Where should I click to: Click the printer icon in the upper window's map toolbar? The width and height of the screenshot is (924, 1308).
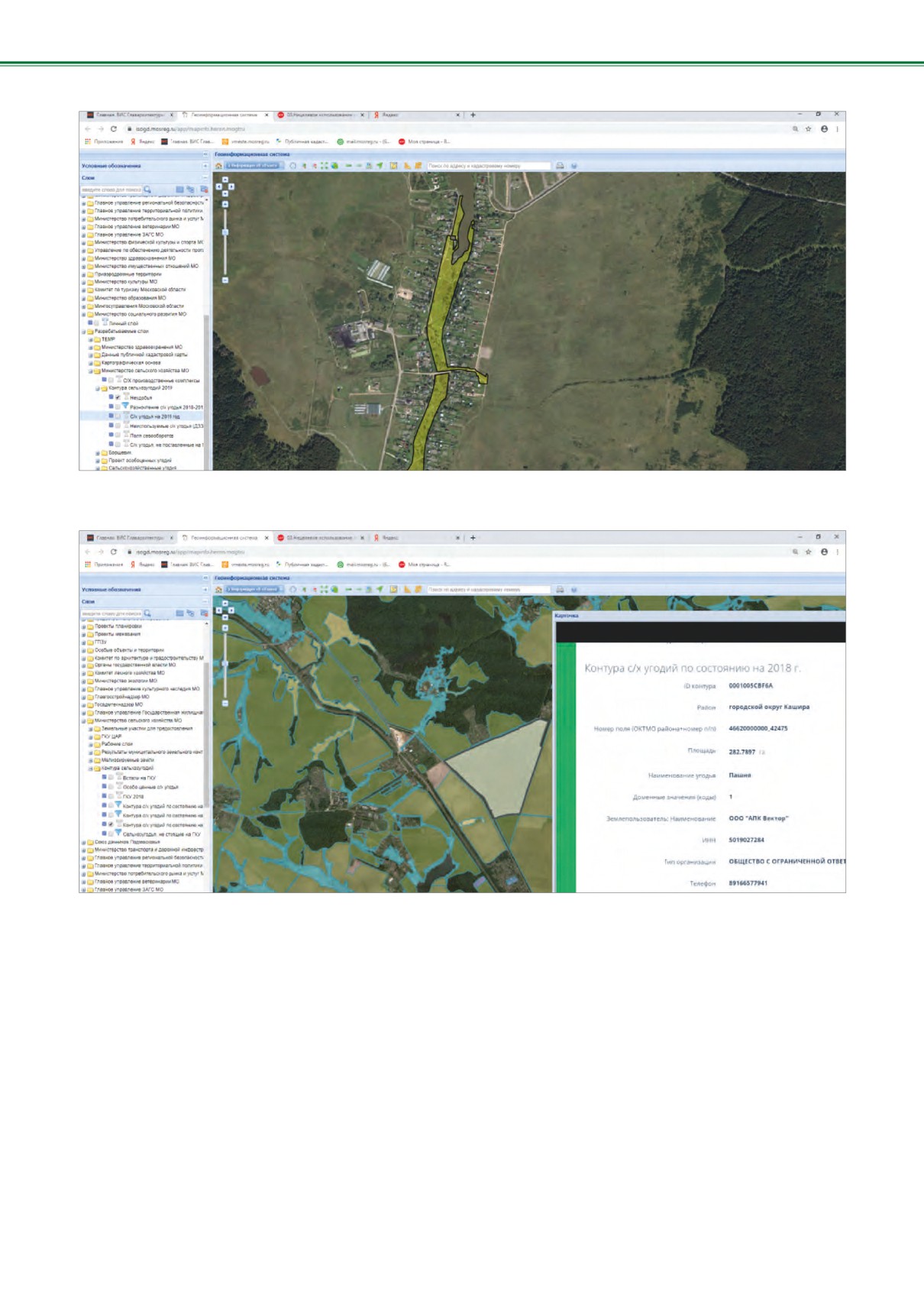(560, 166)
